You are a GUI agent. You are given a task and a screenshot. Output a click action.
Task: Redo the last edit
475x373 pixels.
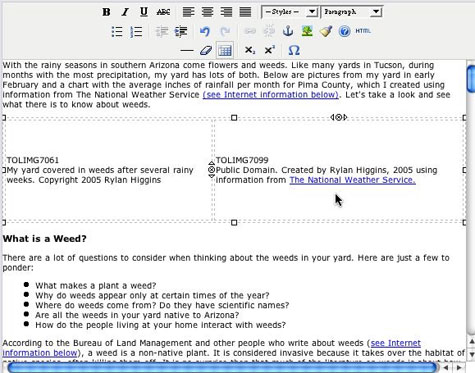[225, 32]
